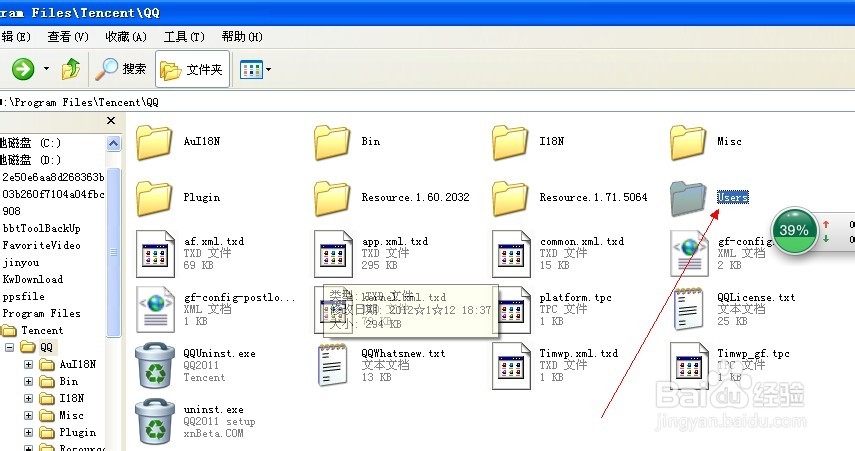Select Tencent in the folder tree
The image size is (855, 451).
[x=42, y=330]
